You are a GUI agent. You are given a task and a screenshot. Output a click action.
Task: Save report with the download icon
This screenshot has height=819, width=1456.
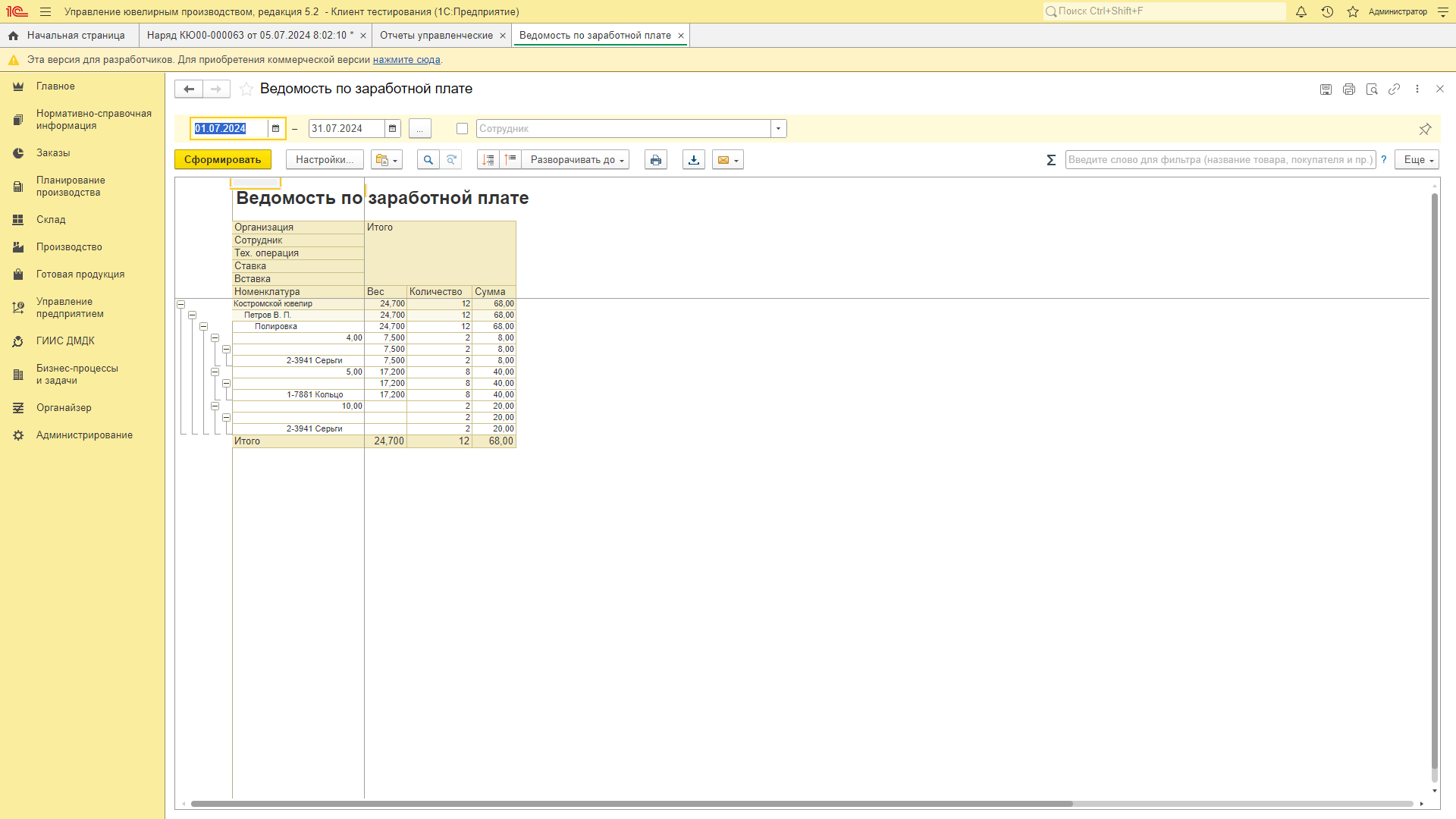[x=694, y=160]
